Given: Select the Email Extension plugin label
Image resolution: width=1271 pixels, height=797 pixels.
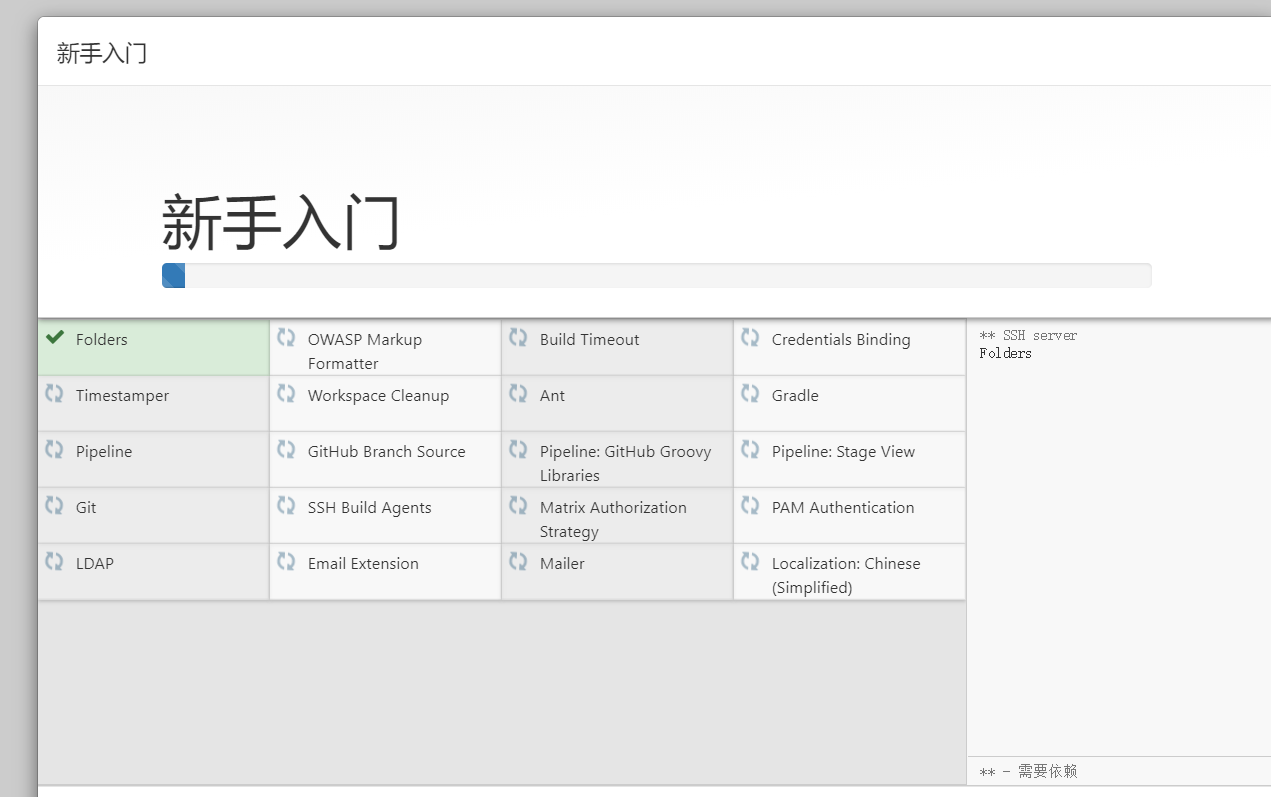Looking at the screenshot, I should click(363, 564).
